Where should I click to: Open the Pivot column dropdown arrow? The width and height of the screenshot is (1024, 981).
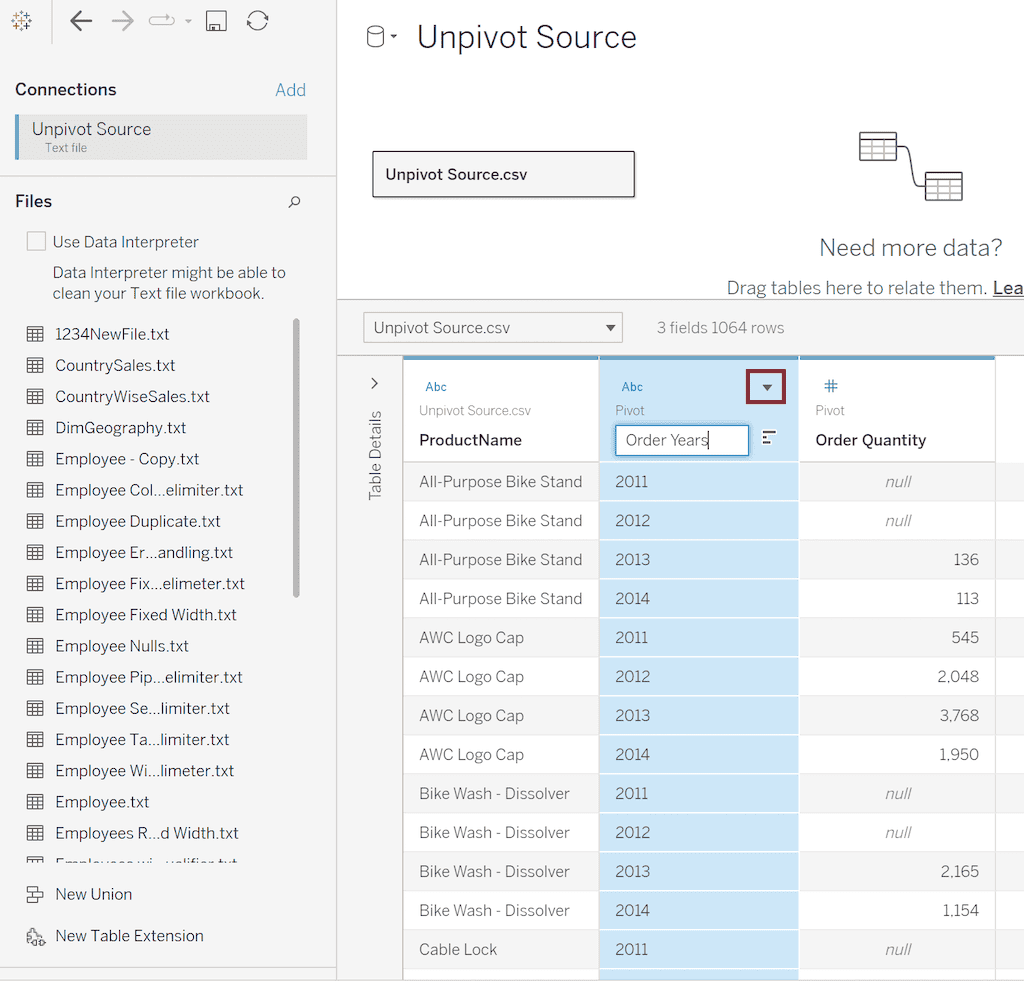[x=766, y=387]
